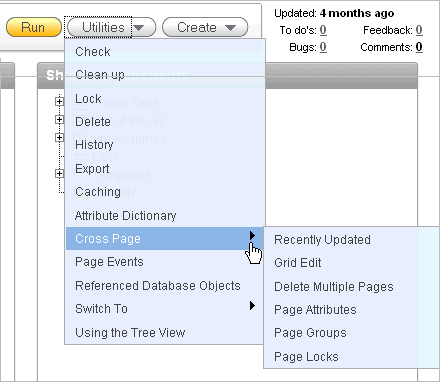Choose Lock in the Utilities menu
Screen dimensions: 440x383
tap(165, 99)
